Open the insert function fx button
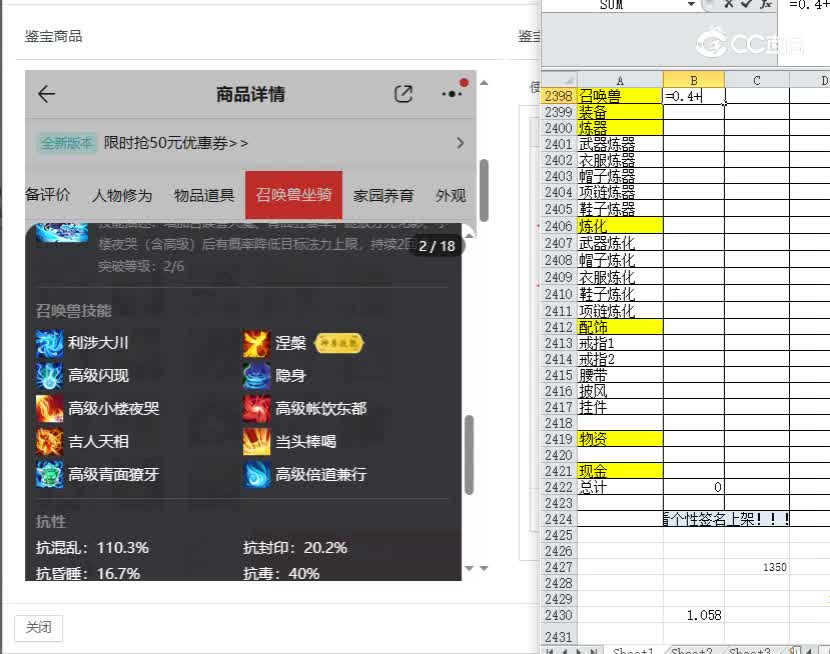Screen dimensions: 830x654 point(765,4)
